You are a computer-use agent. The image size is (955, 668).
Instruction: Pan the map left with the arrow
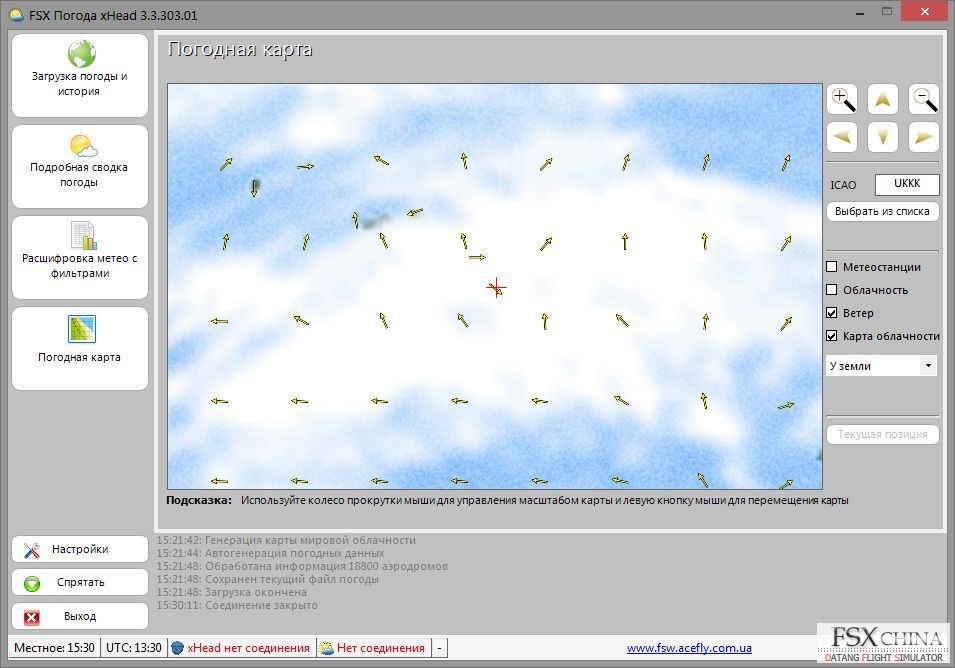pos(842,137)
